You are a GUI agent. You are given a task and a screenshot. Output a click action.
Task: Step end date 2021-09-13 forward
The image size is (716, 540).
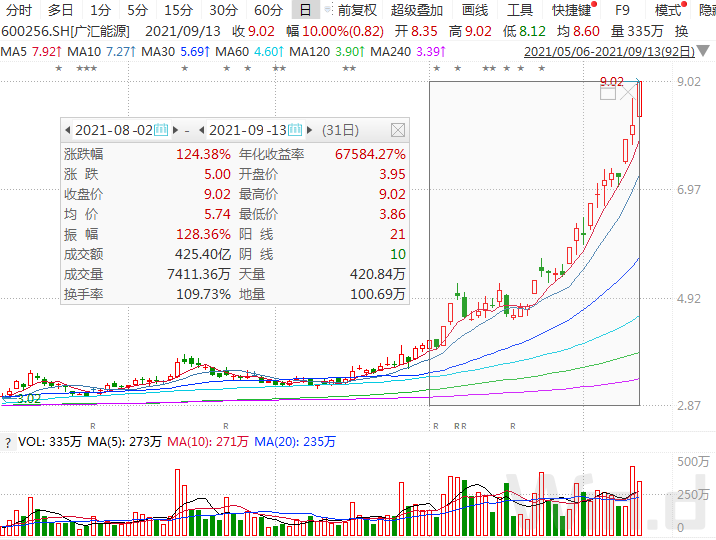click(x=310, y=130)
